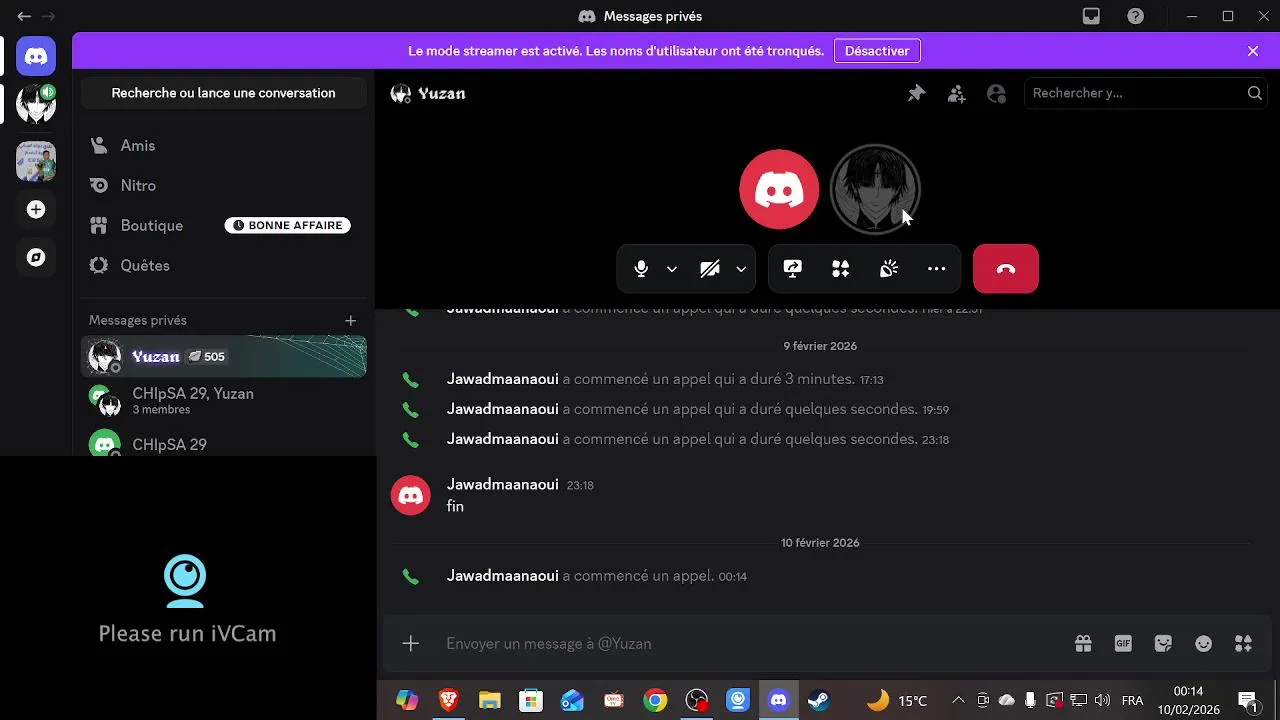Open the emoji picker
1280x720 pixels.
1203,643
